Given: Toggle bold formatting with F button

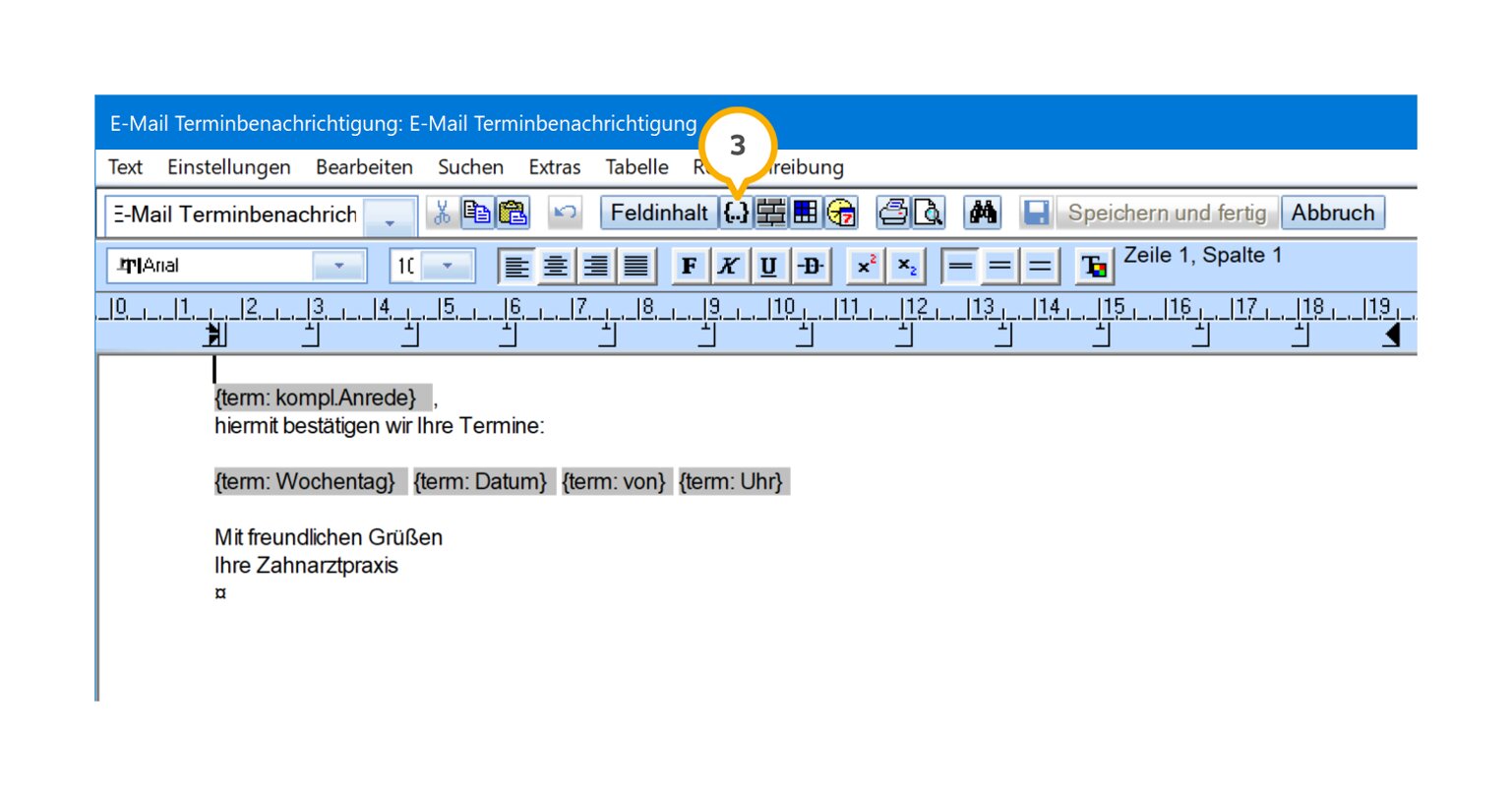Looking at the screenshot, I should click(690, 266).
